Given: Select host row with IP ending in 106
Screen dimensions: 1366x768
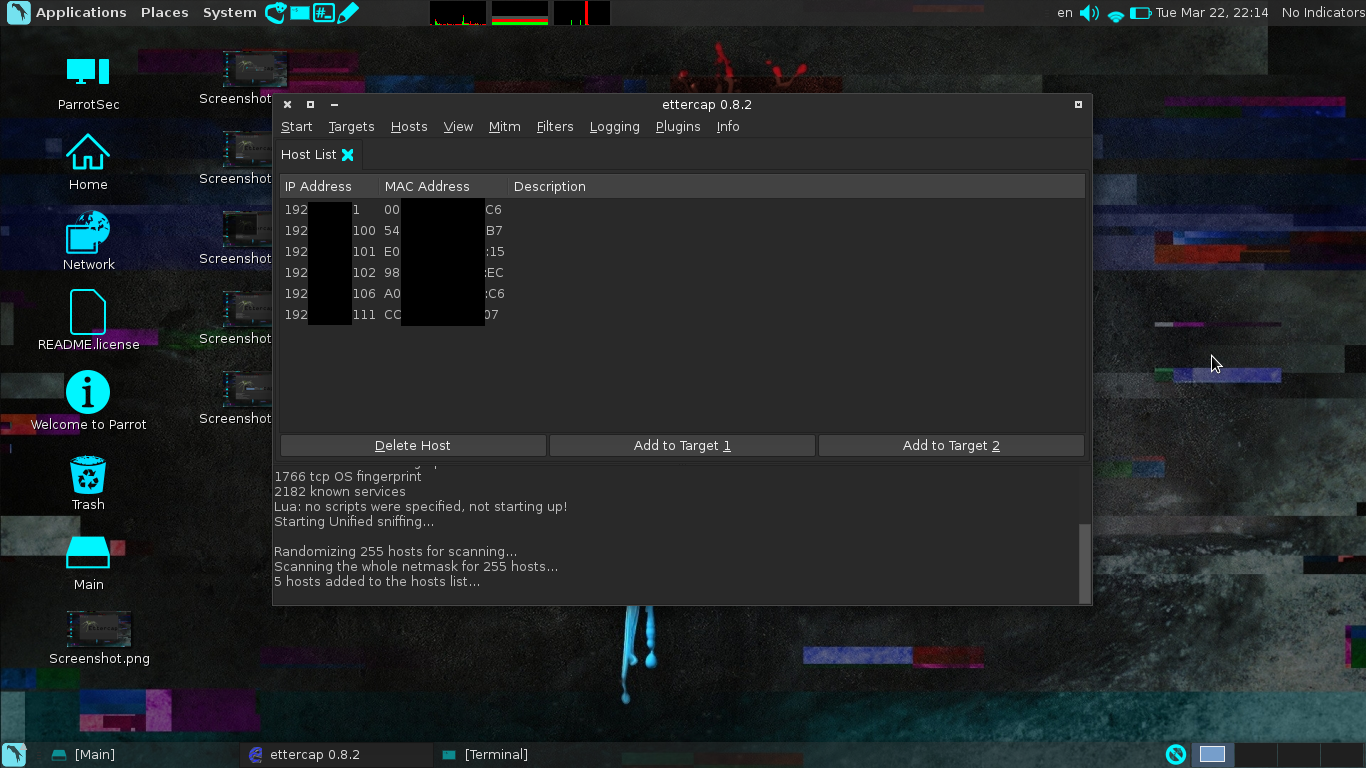Looking at the screenshot, I should (x=682, y=294).
